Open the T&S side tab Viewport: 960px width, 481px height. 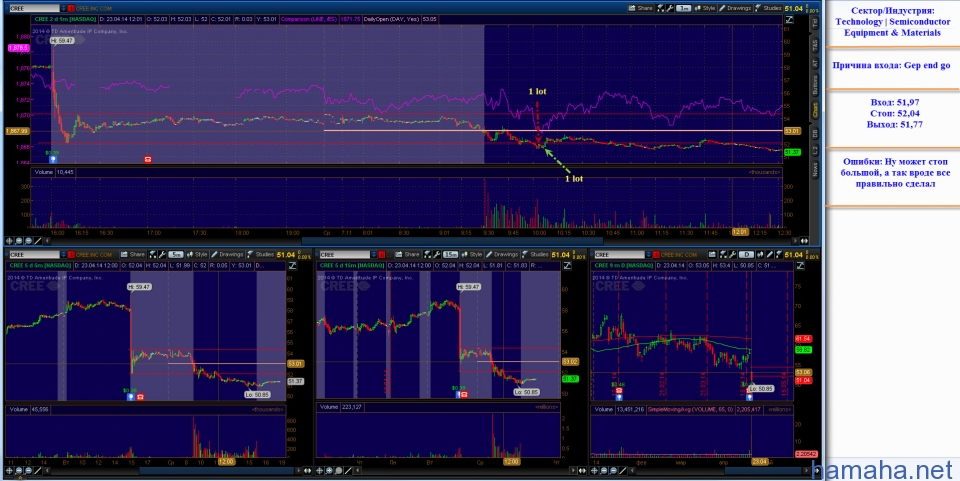[814, 44]
